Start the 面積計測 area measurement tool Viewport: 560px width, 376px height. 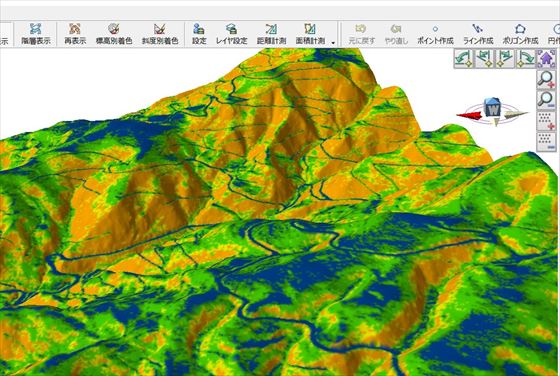[x=310, y=34]
